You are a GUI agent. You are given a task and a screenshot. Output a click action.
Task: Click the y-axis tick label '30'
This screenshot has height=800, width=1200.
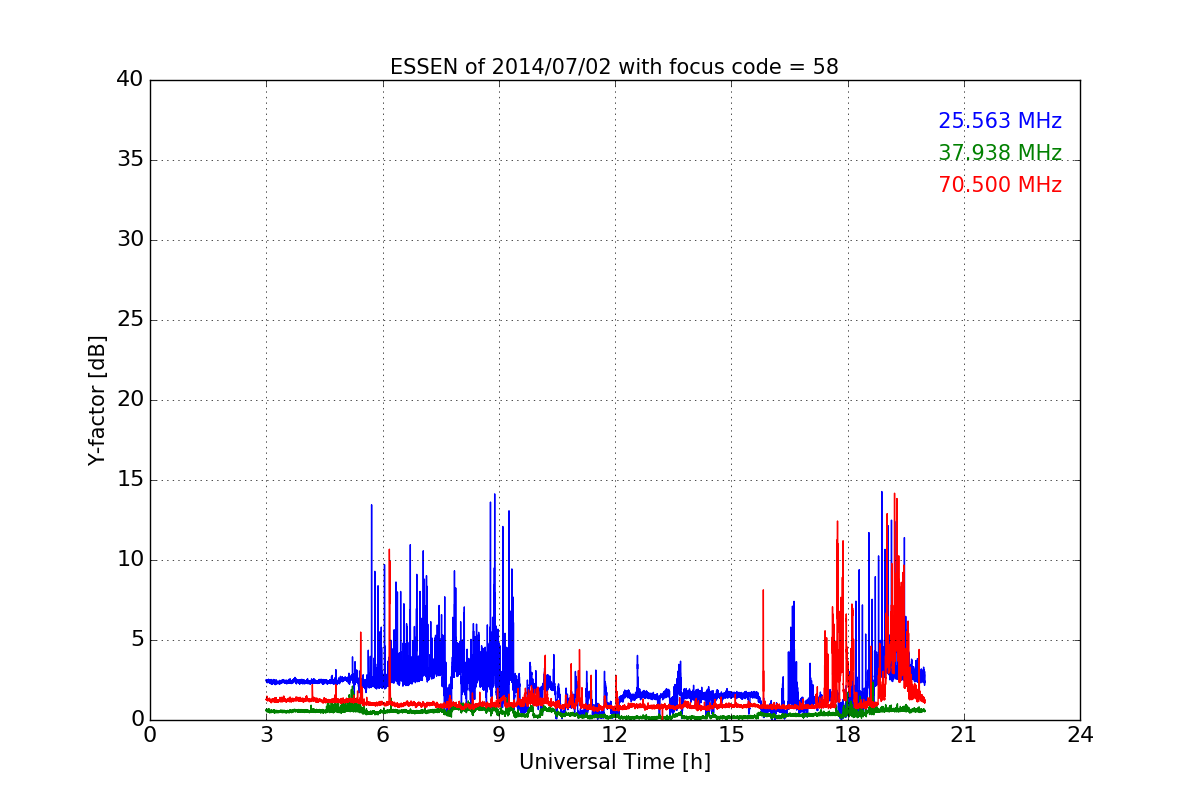(x=130, y=240)
